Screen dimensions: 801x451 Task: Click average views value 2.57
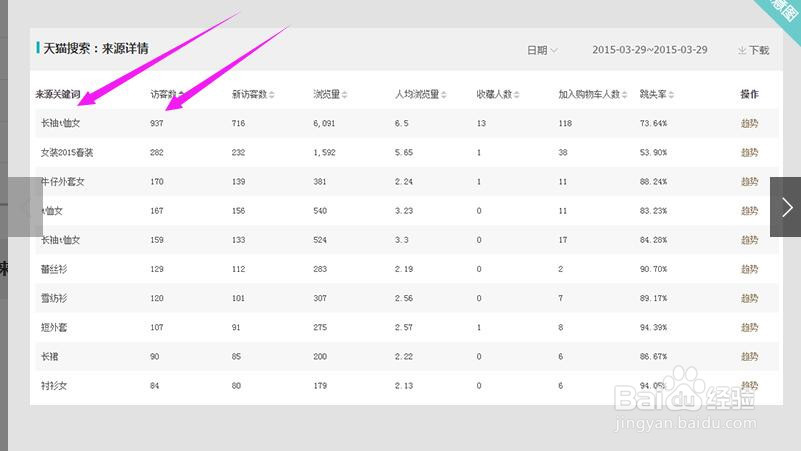click(x=404, y=327)
